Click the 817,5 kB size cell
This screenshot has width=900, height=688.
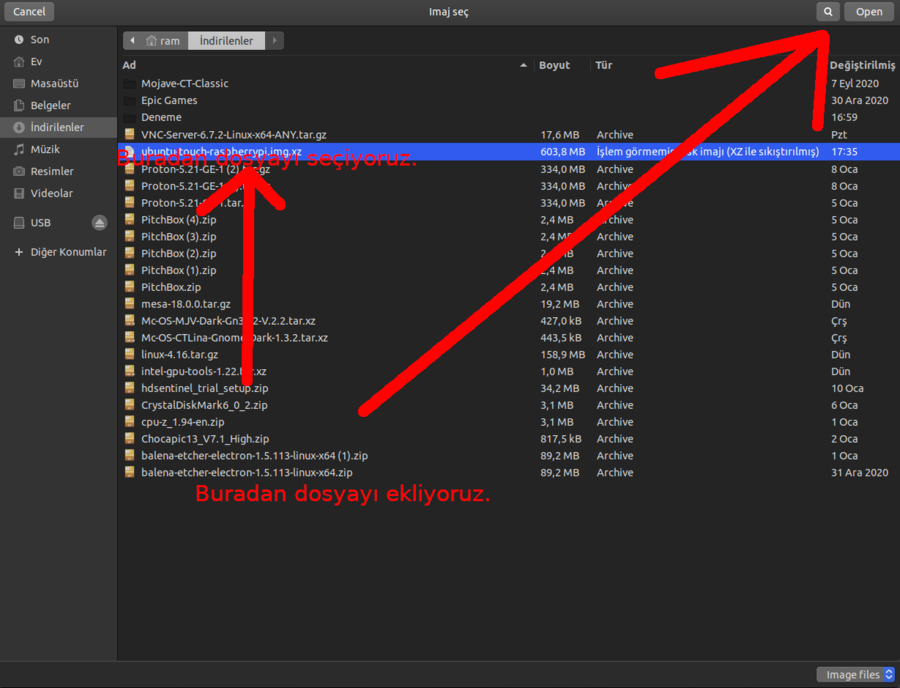click(x=561, y=439)
